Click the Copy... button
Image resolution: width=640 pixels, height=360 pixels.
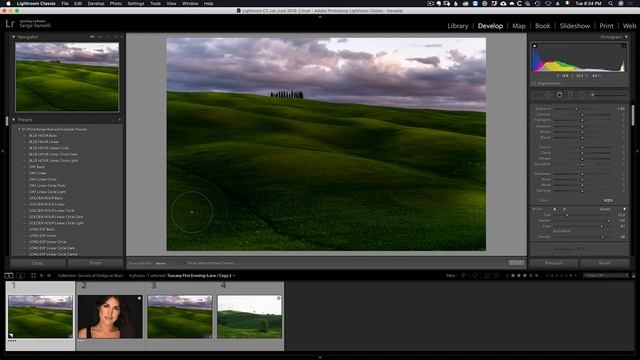point(38,263)
